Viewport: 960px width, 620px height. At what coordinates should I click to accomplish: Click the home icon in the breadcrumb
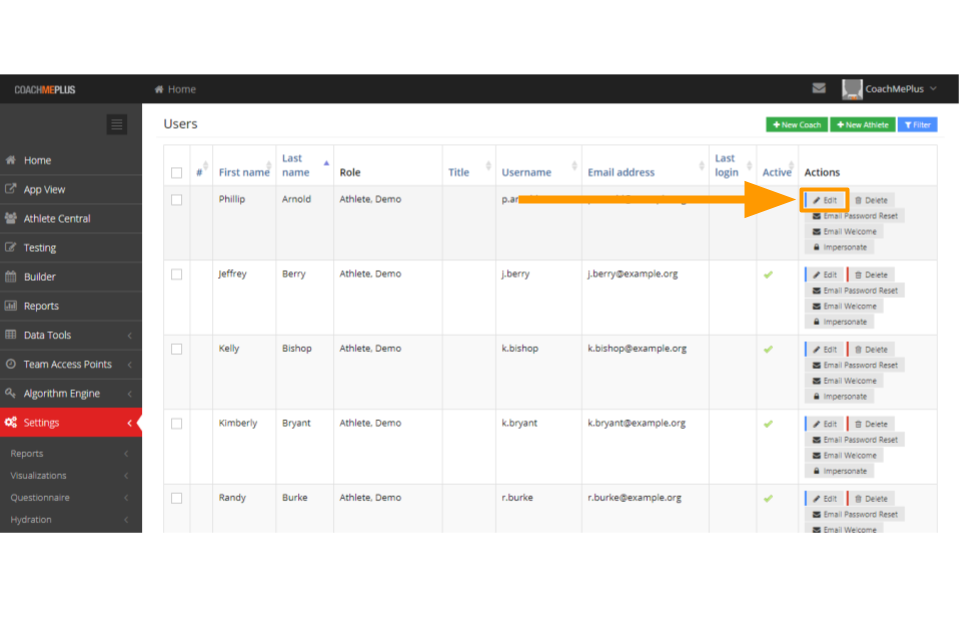pyautogui.click(x=159, y=89)
